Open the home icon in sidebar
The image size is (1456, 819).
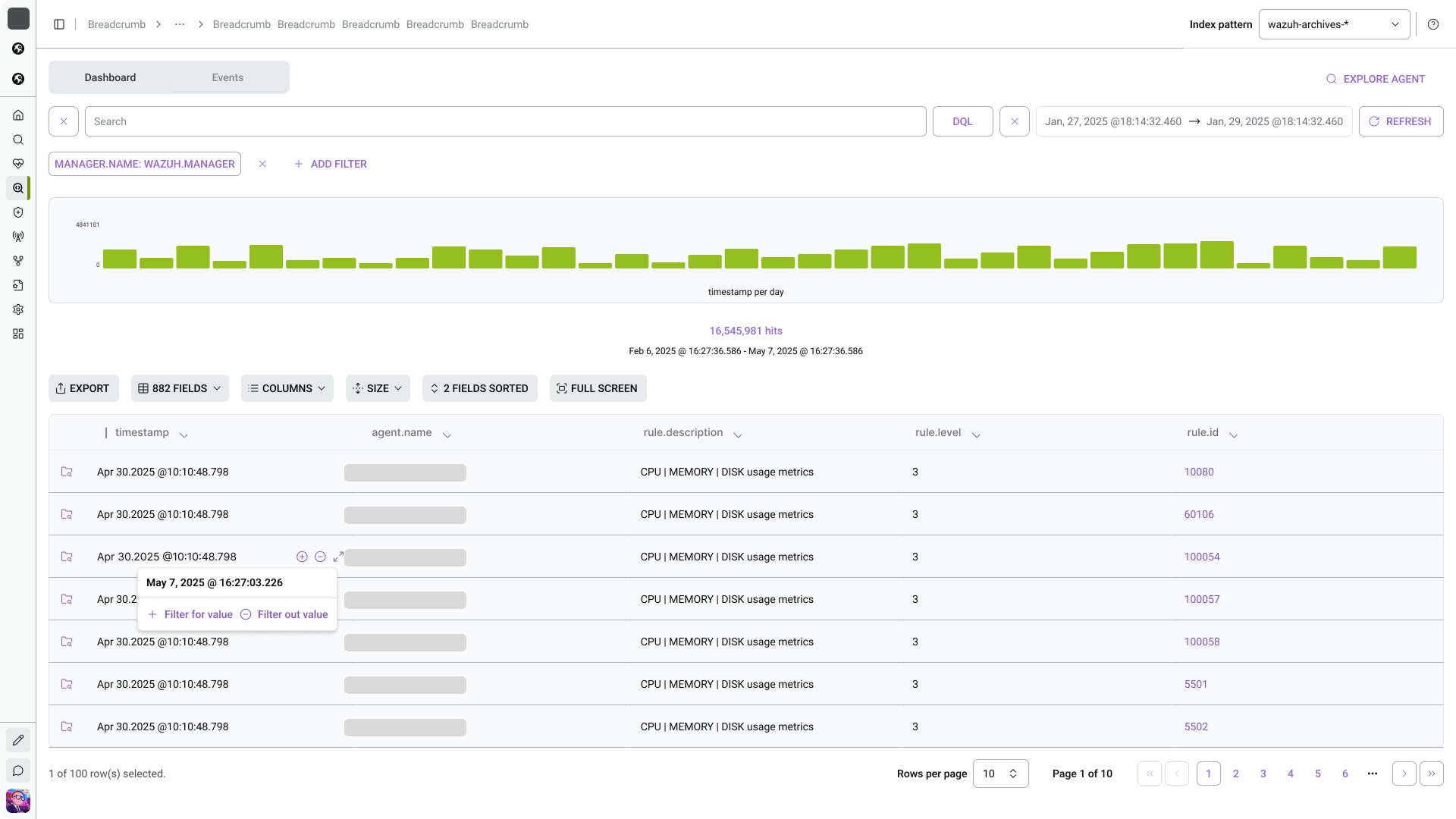point(18,115)
